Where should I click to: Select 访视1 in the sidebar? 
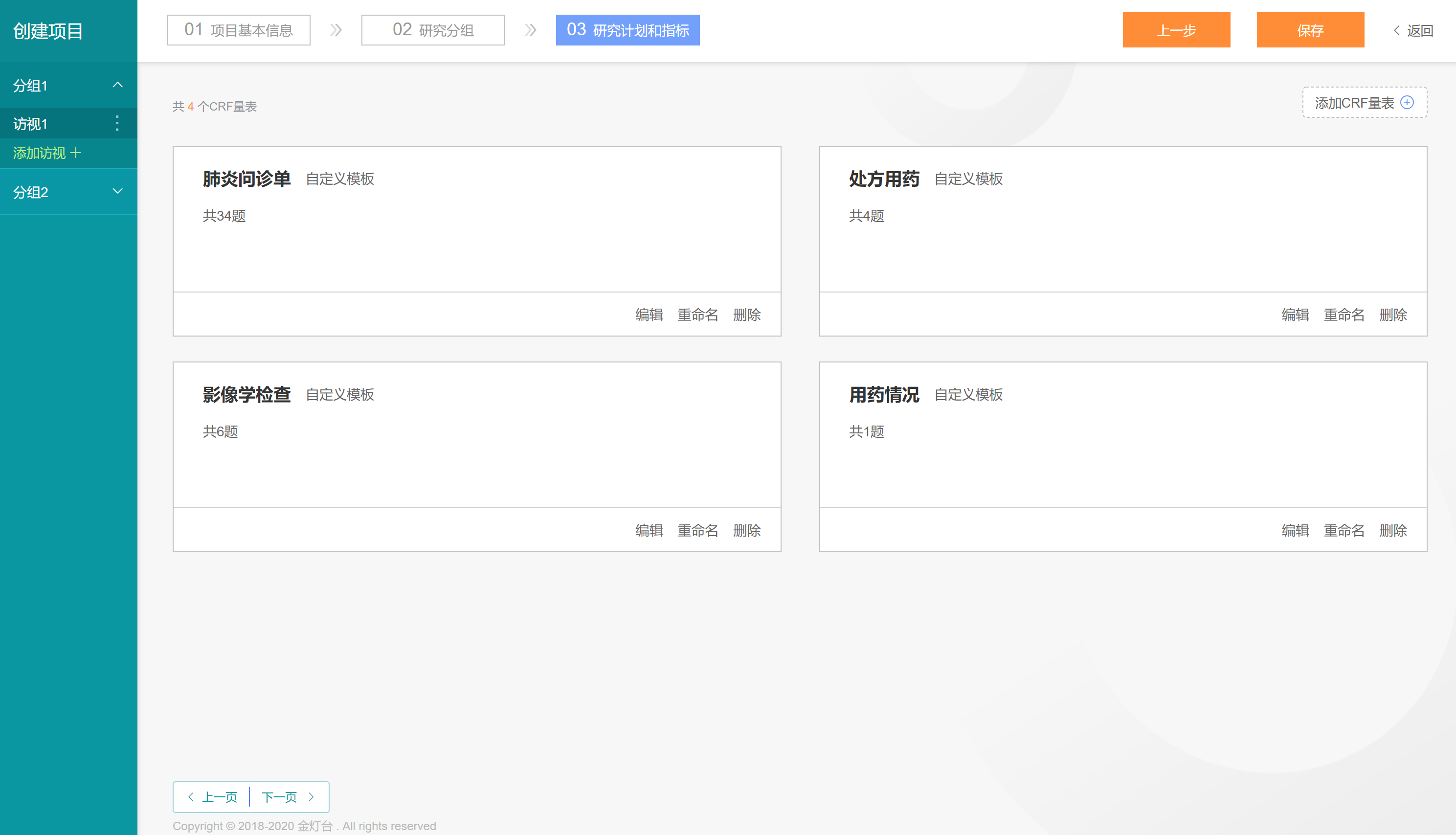31,124
